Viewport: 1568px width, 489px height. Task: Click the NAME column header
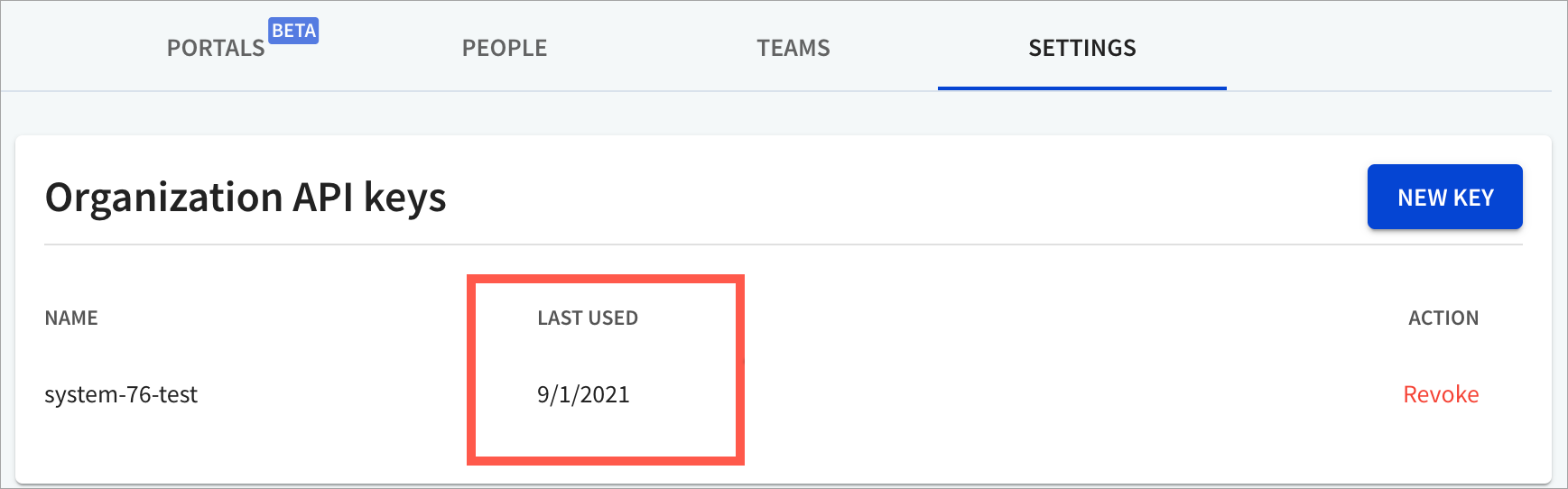(x=71, y=318)
